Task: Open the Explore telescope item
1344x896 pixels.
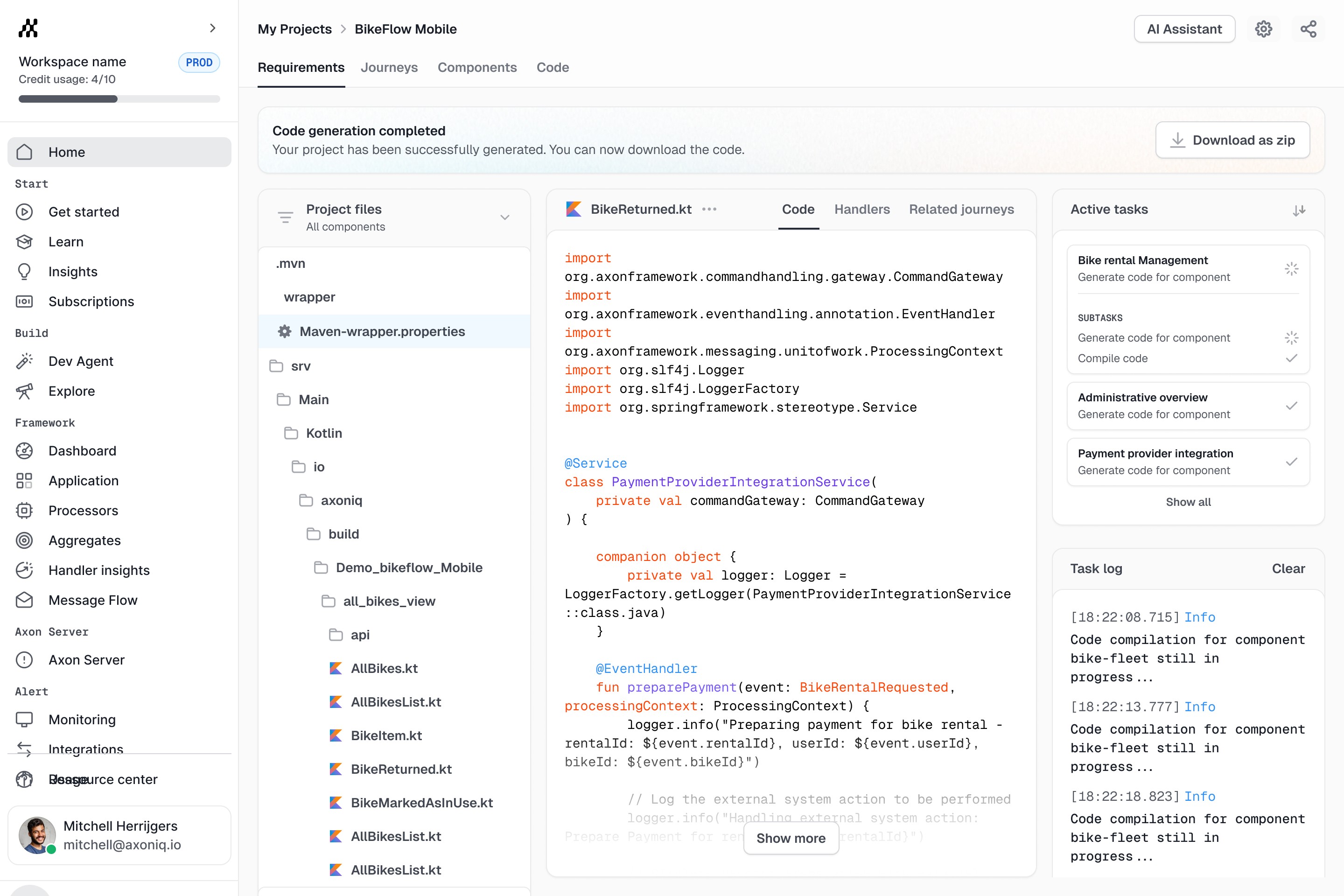Action: pos(71,391)
